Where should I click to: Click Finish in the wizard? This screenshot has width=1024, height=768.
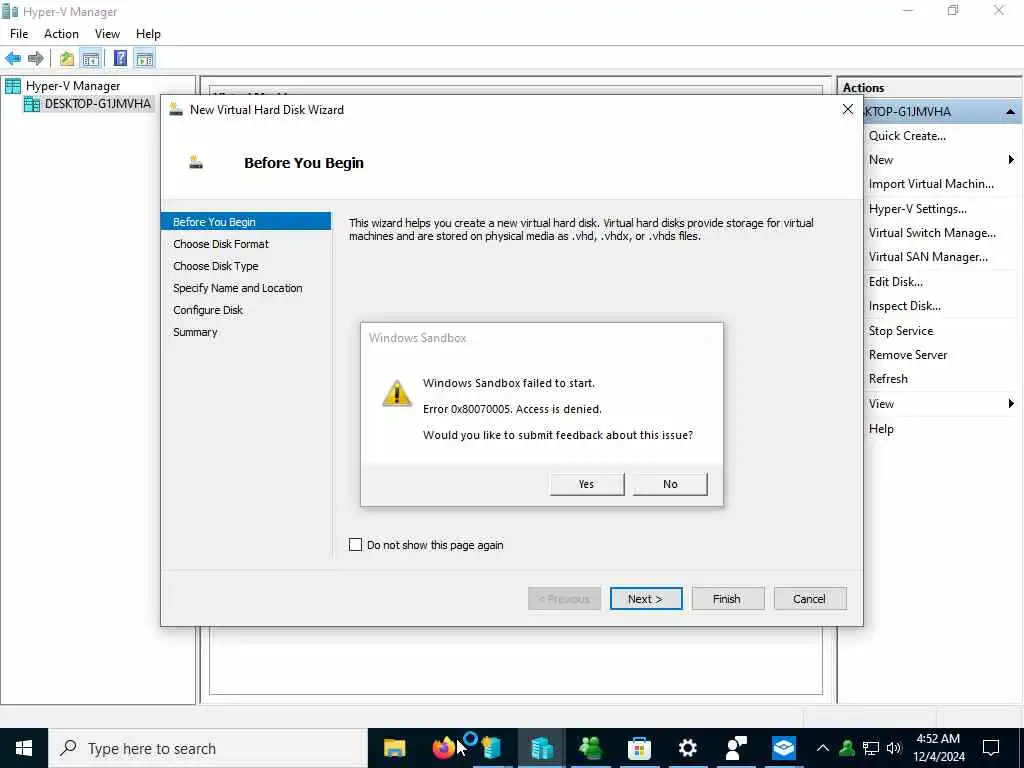728,599
